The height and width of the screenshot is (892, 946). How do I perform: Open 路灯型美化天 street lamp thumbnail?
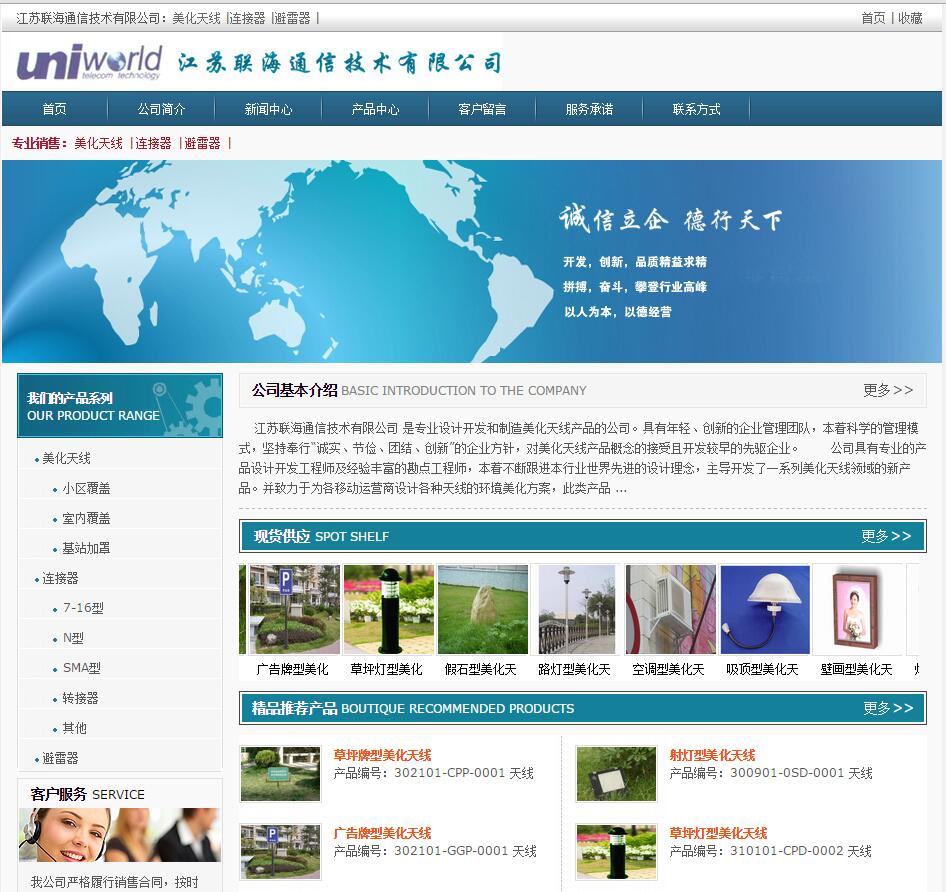577,610
